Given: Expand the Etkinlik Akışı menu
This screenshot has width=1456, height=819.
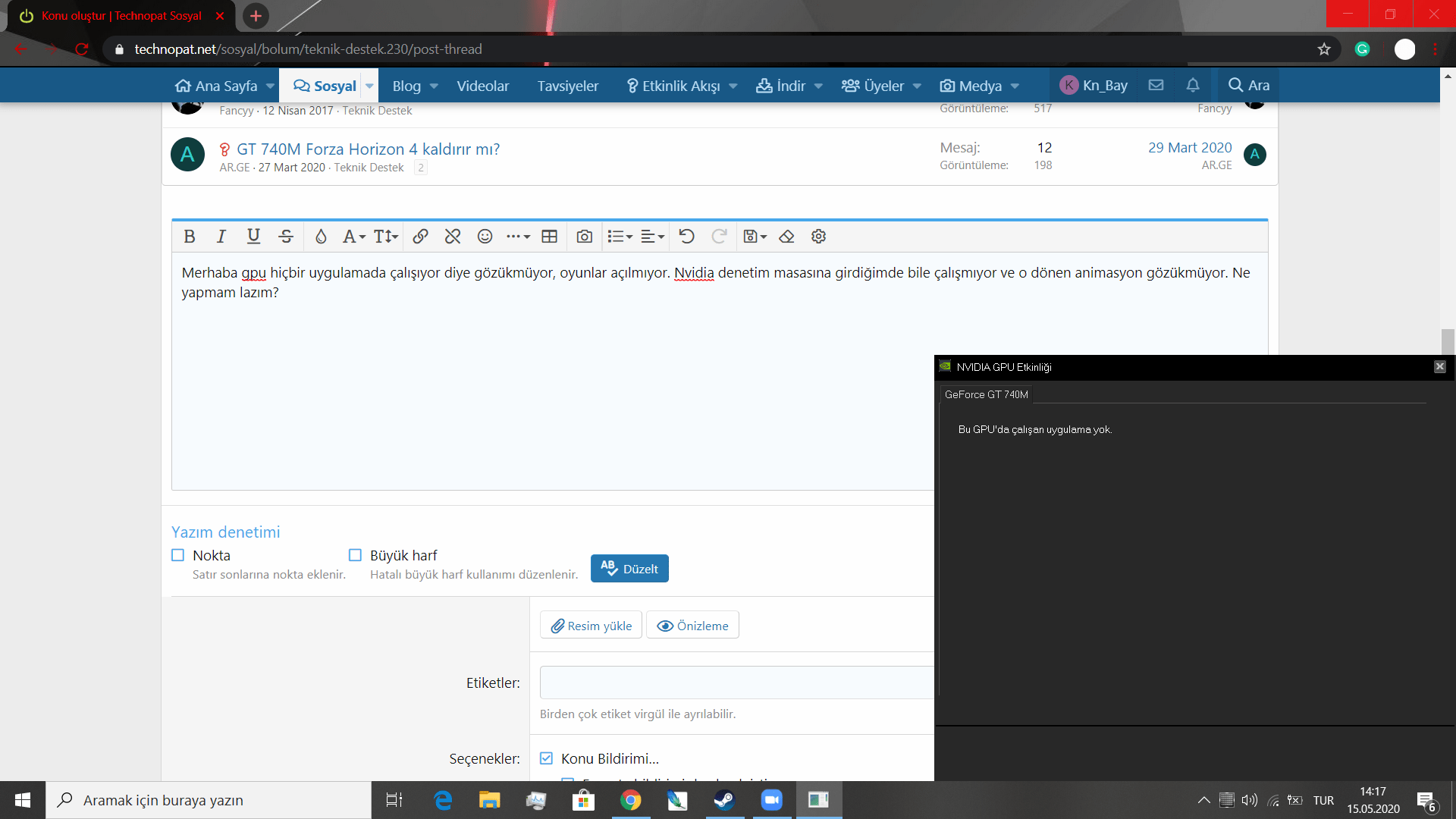Looking at the screenshot, I should click(x=733, y=86).
